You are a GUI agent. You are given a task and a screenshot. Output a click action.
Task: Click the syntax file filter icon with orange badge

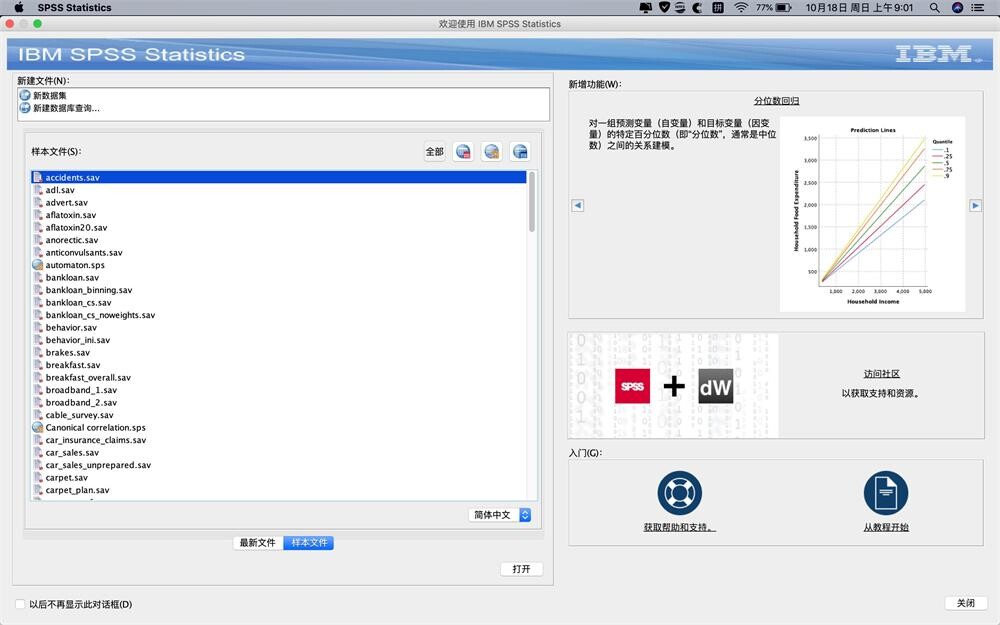click(x=492, y=152)
